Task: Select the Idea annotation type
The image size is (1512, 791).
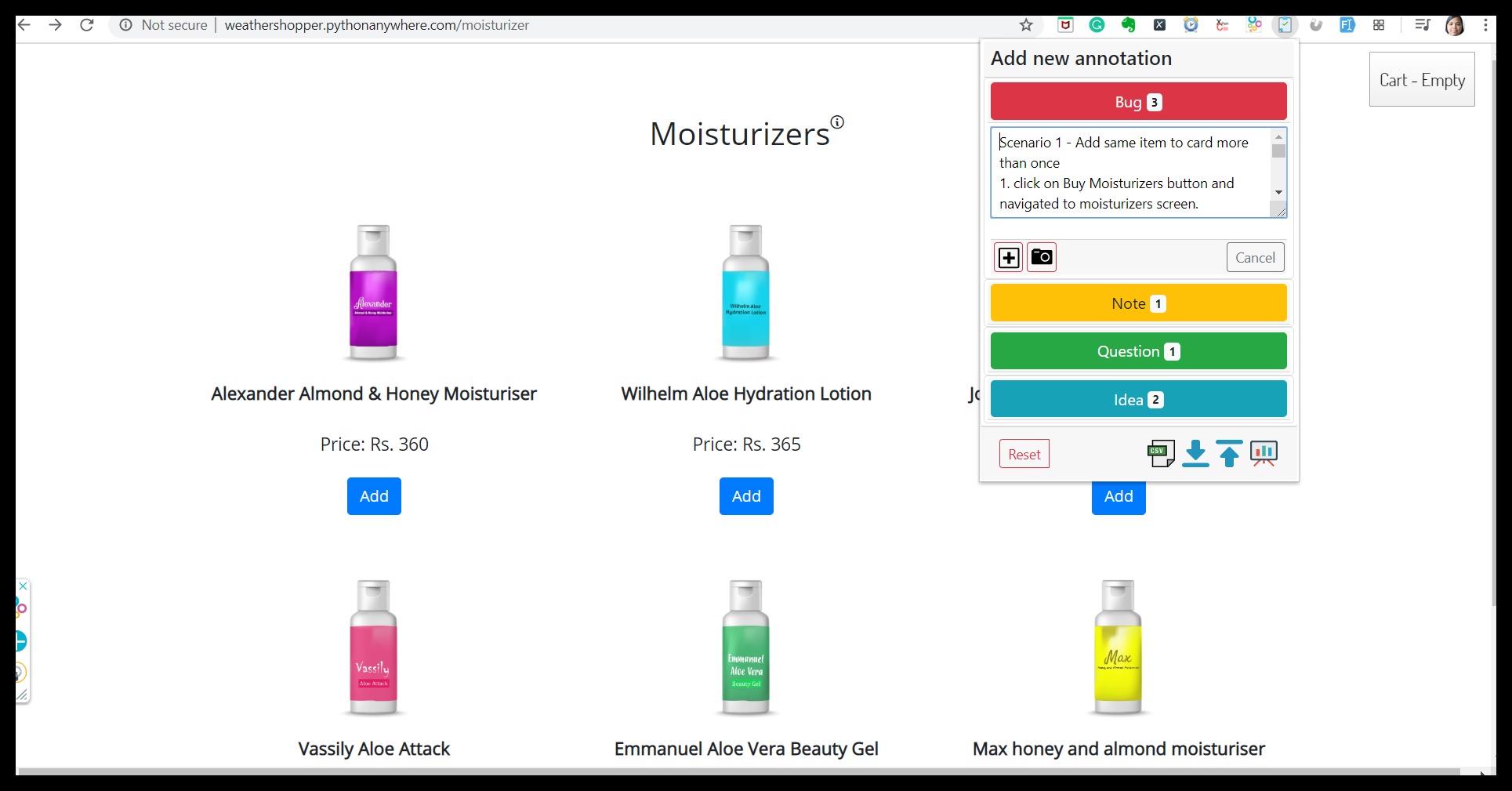Action: (1138, 400)
